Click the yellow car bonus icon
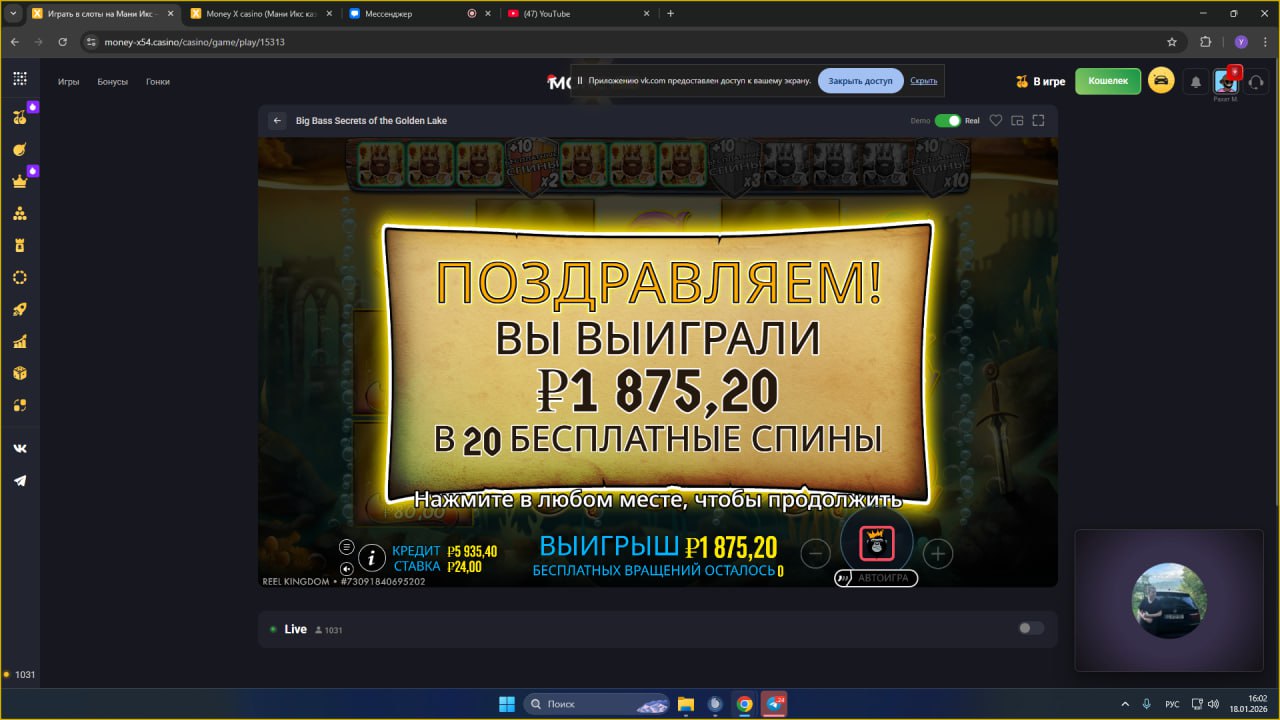Image resolution: width=1280 pixels, height=720 pixels. tap(1161, 81)
